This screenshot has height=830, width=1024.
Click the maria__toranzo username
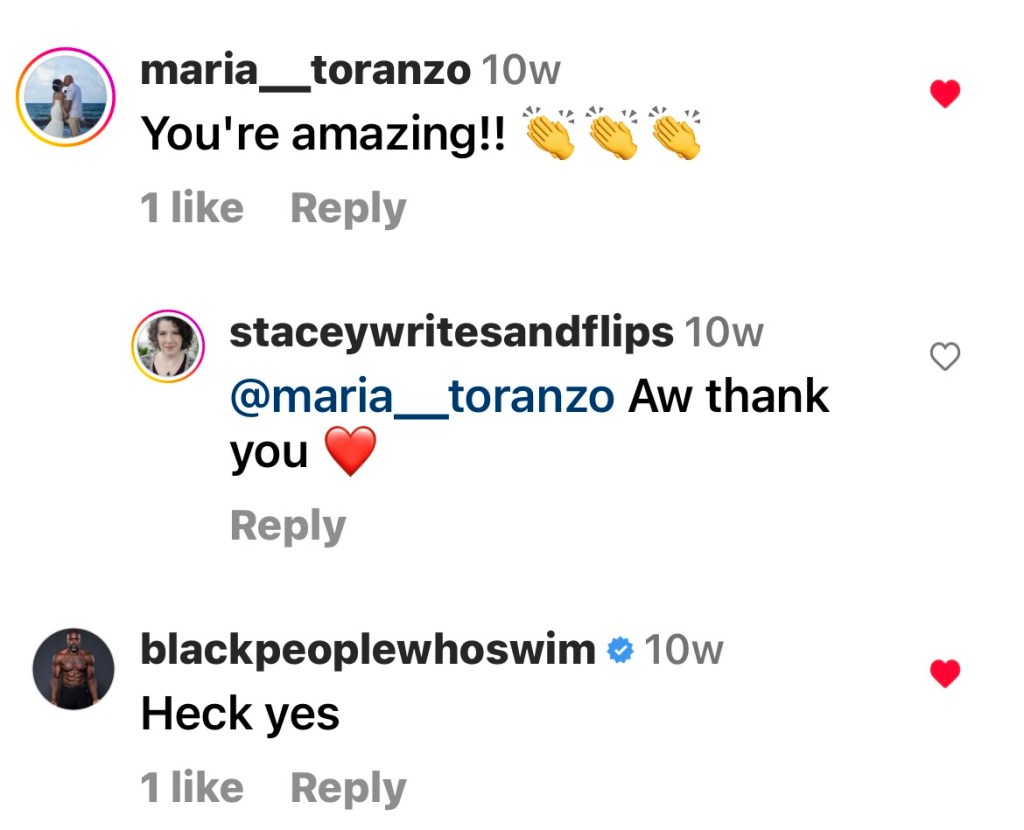point(305,71)
